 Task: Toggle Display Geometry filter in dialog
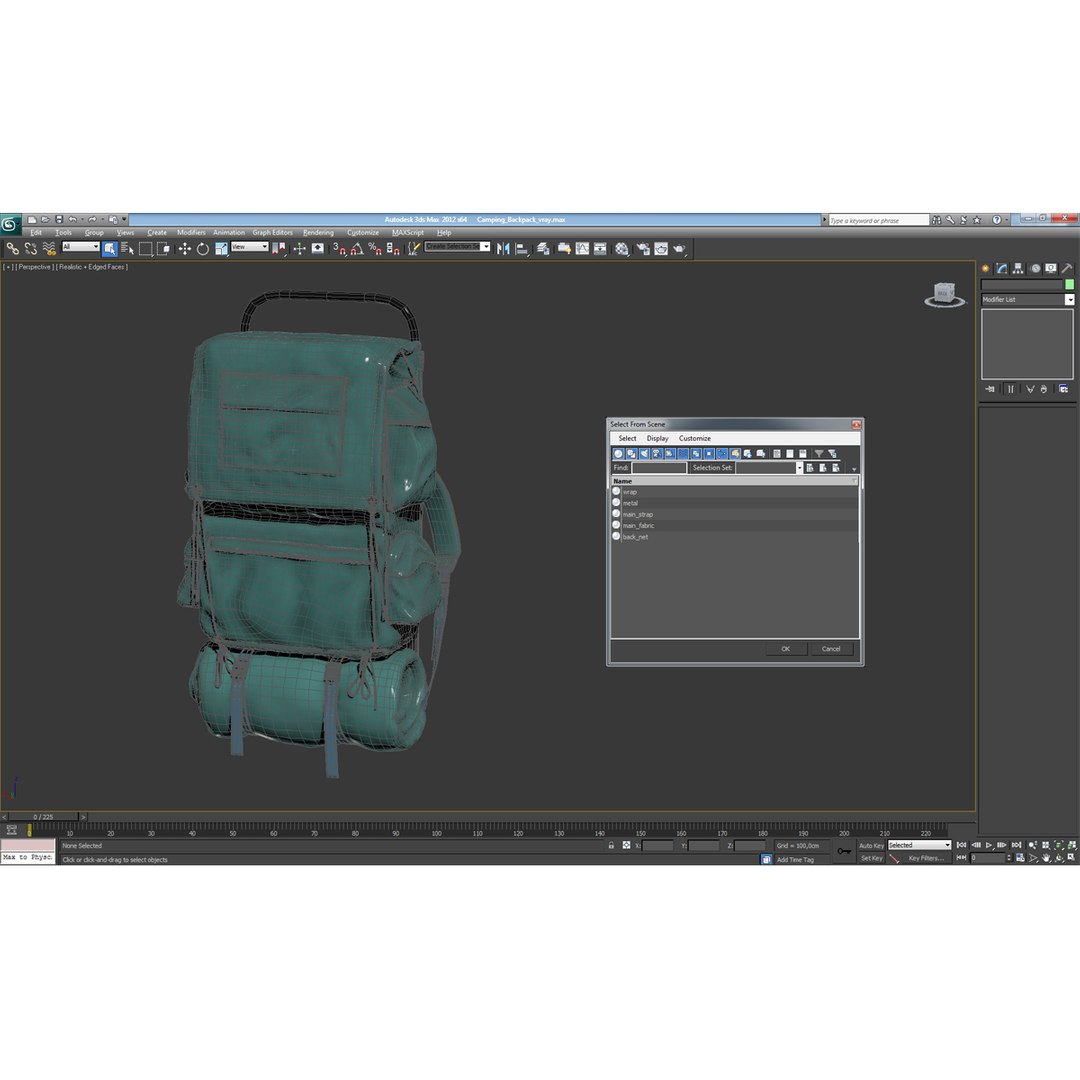click(x=618, y=453)
